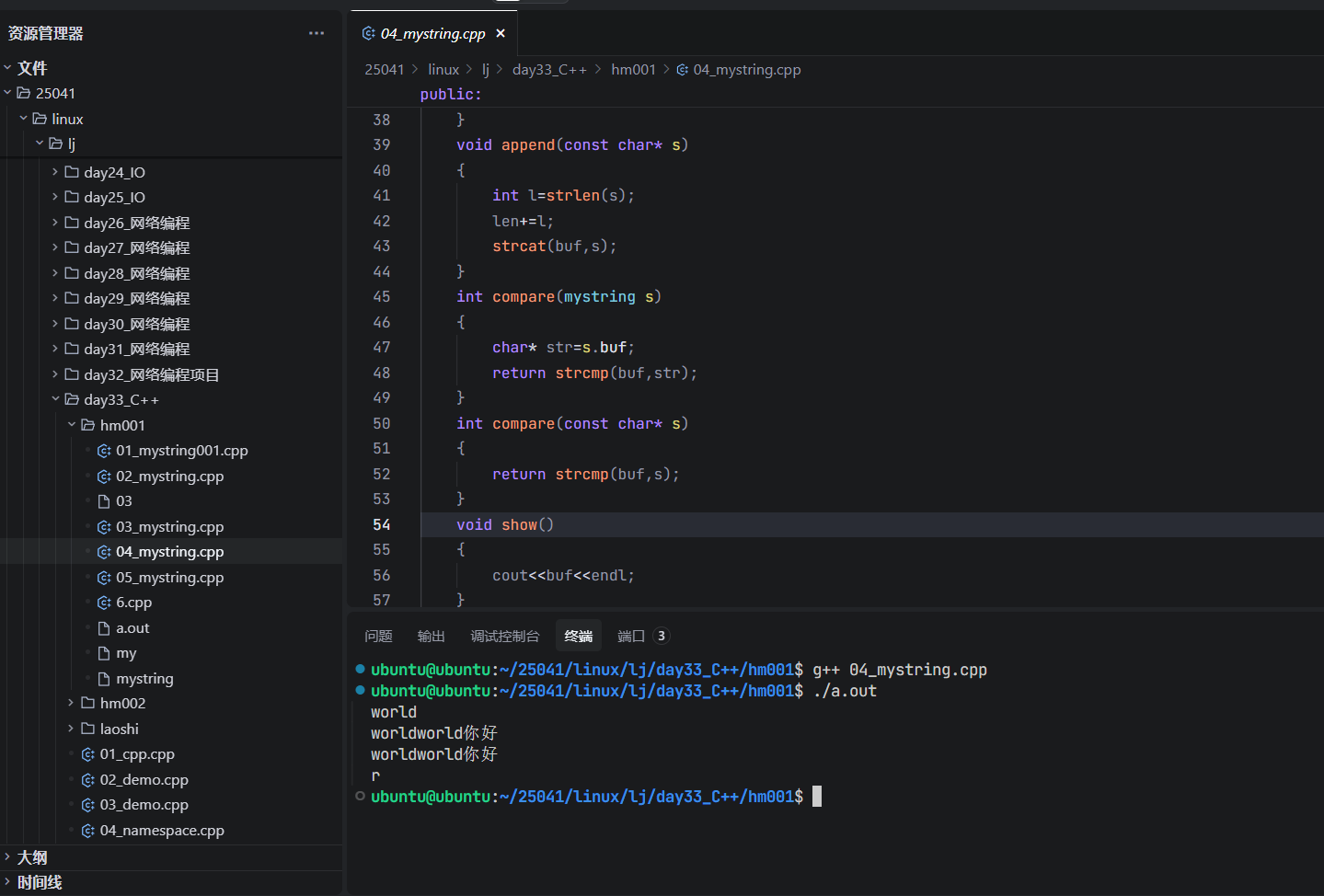The width and height of the screenshot is (1324, 896).
Task: Collapse the 文件 section
Action: click(7, 67)
